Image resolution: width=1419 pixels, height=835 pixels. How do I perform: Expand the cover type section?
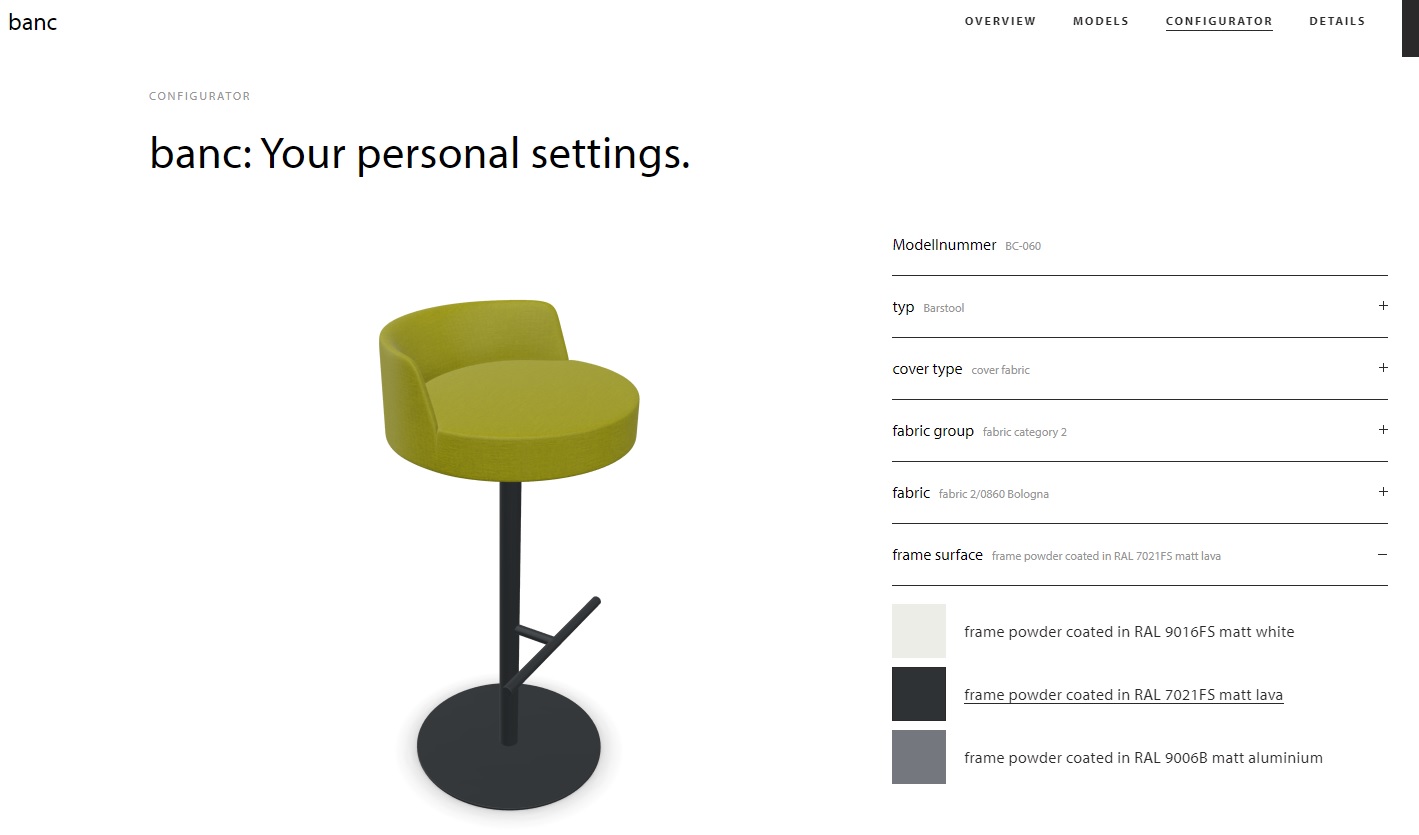(927, 369)
